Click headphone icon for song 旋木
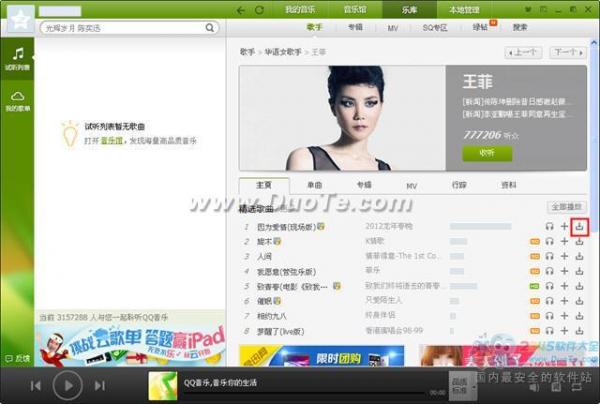600x404 pixels. coord(549,241)
